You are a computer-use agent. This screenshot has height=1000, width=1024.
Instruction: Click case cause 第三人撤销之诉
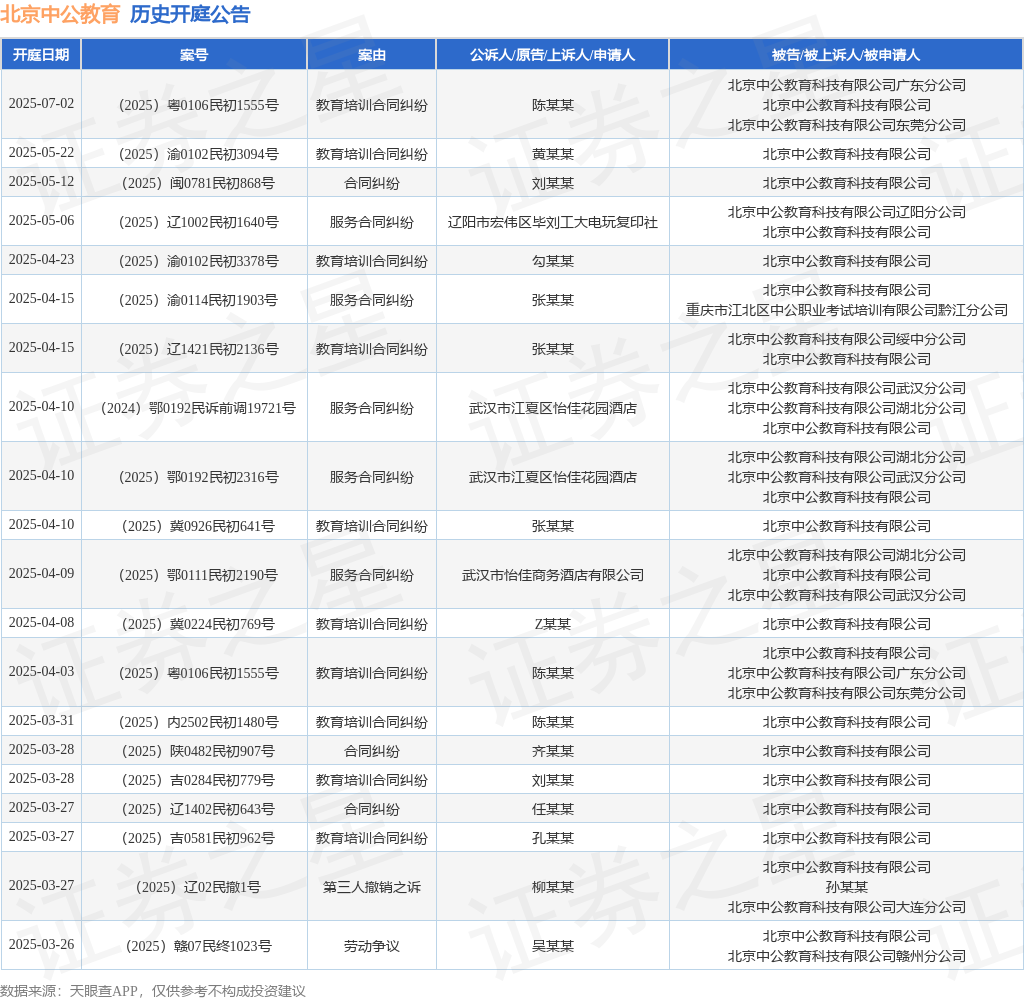coord(372,887)
